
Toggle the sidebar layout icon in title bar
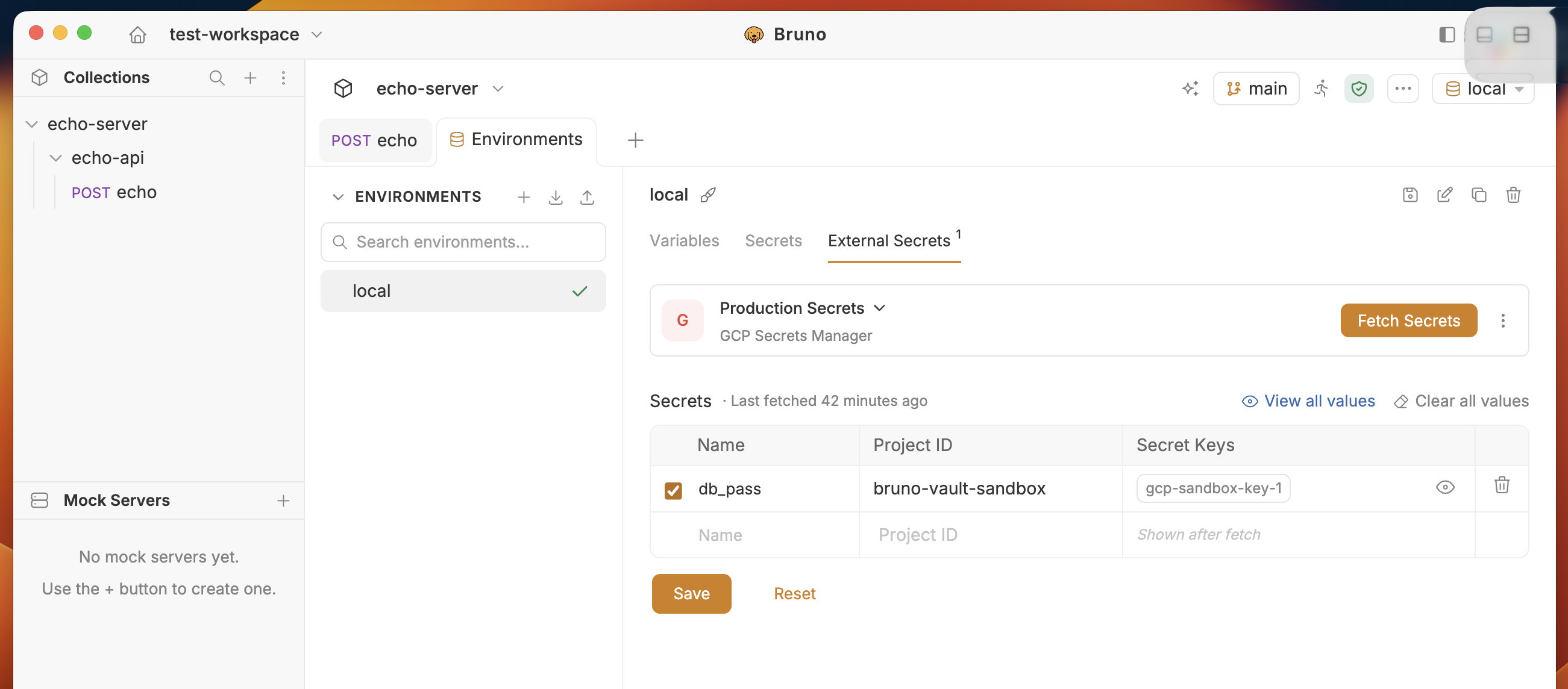tap(1447, 35)
